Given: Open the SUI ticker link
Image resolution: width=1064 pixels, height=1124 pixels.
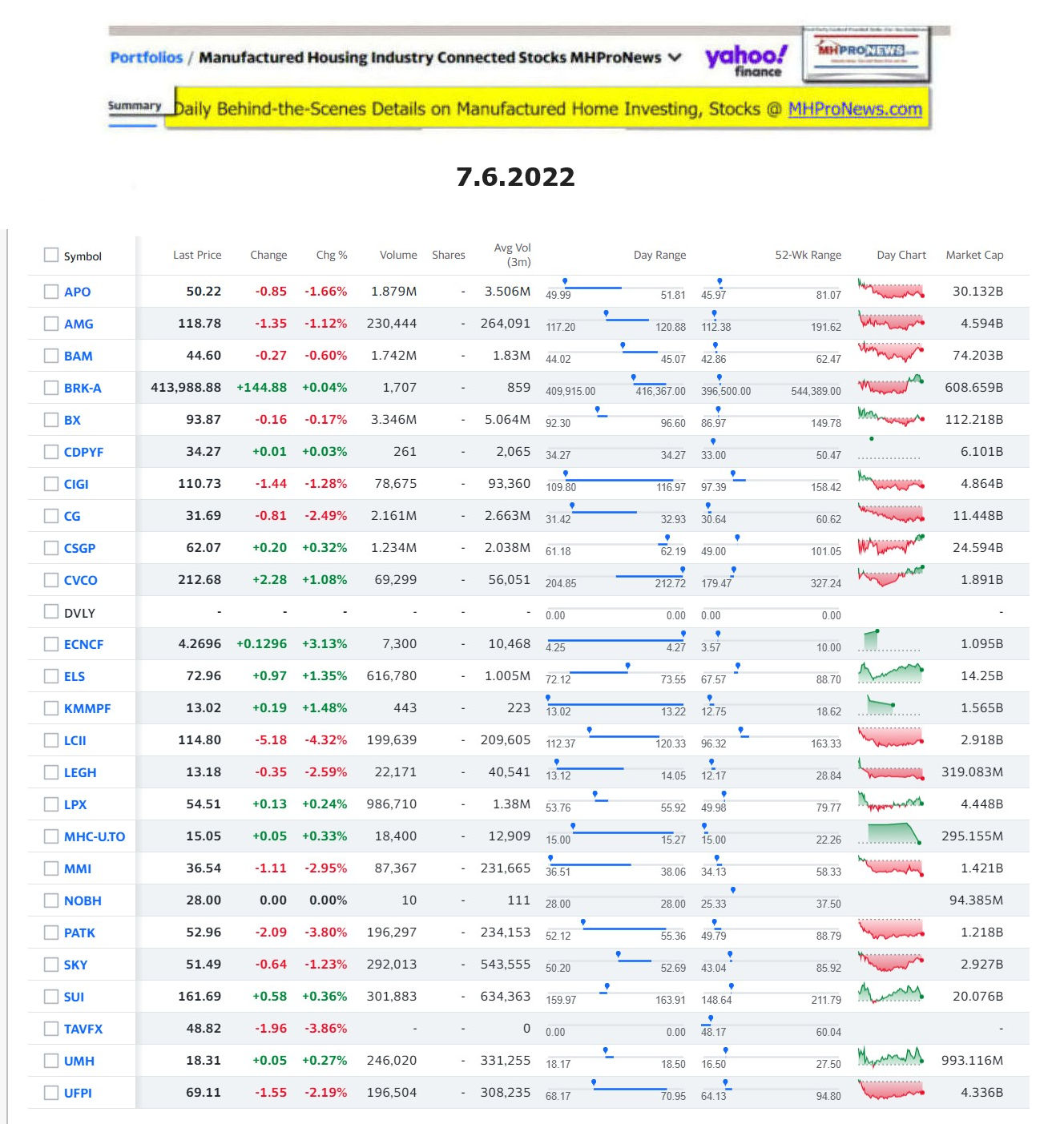Looking at the screenshot, I should coord(74,997).
